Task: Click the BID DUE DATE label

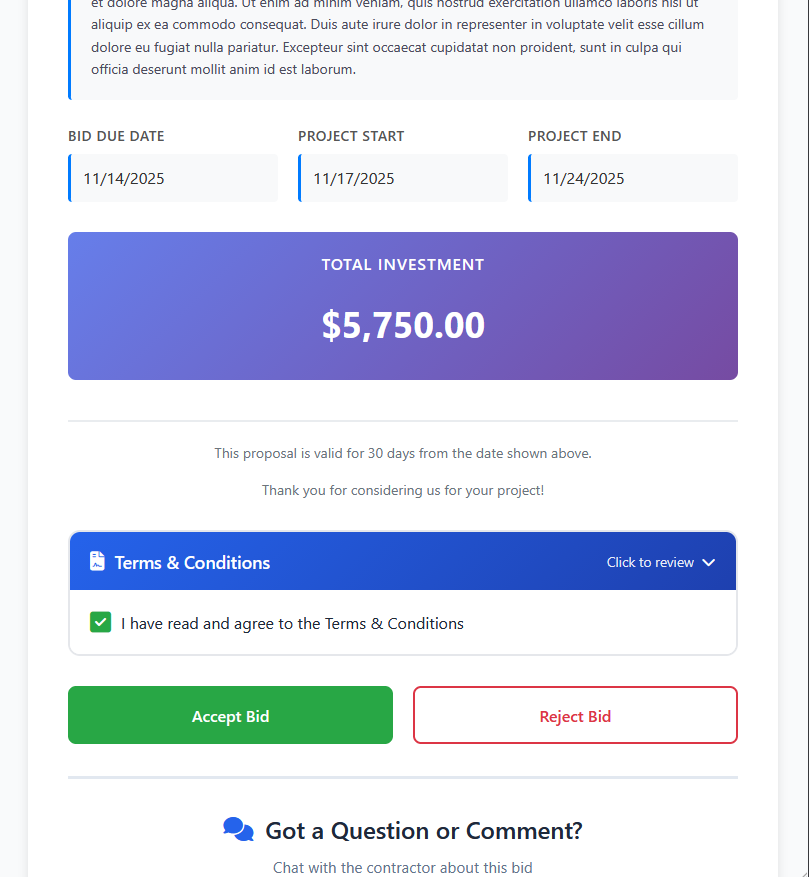Action: tap(116, 136)
